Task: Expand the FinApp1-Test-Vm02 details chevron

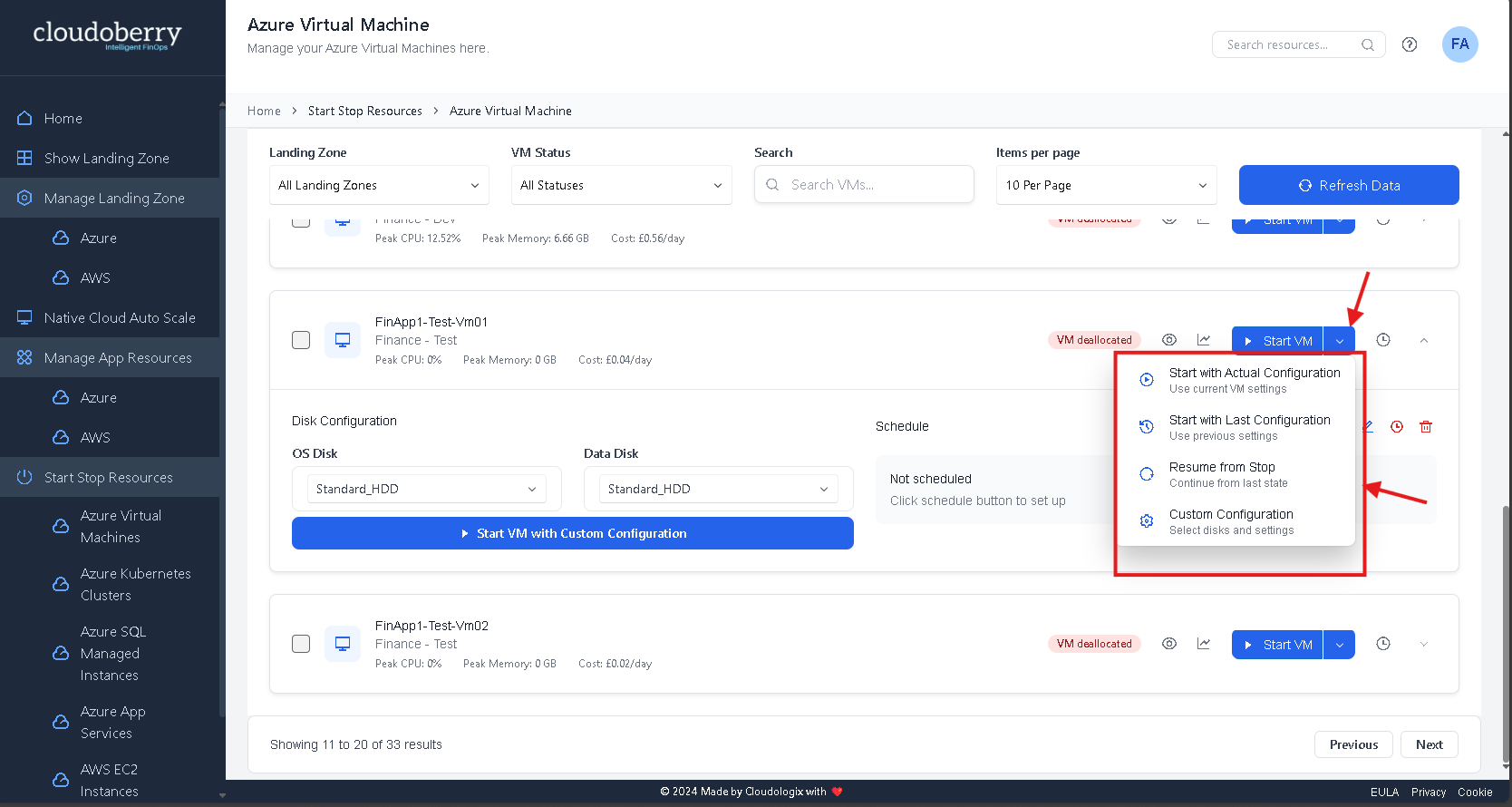Action: (1424, 644)
